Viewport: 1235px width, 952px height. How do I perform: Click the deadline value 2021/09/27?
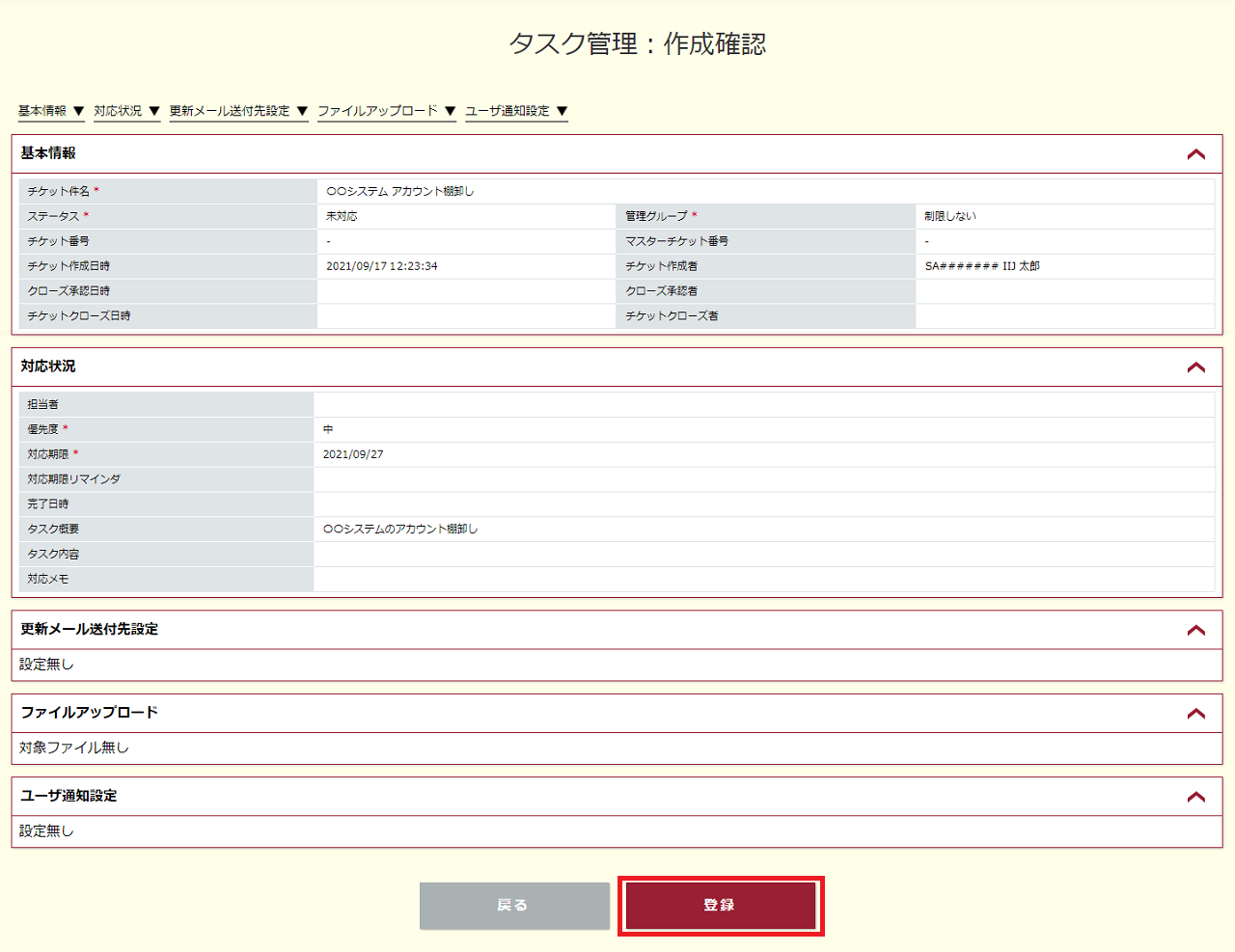pyautogui.click(x=353, y=454)
